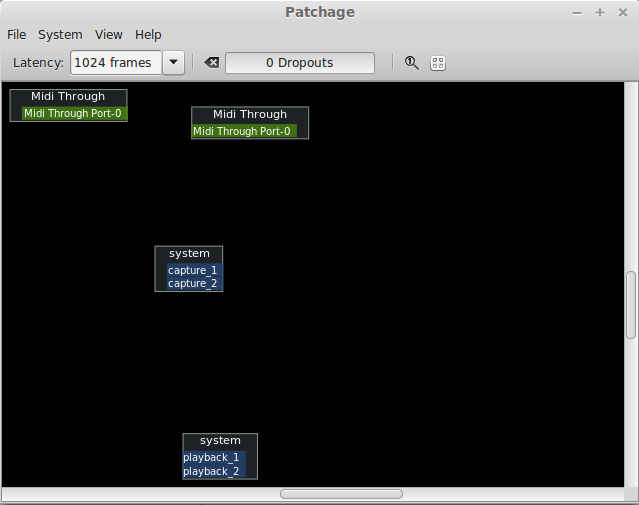
Task: Click the left-aligned Midi Through Port-0 port
Action: (244, 131)
